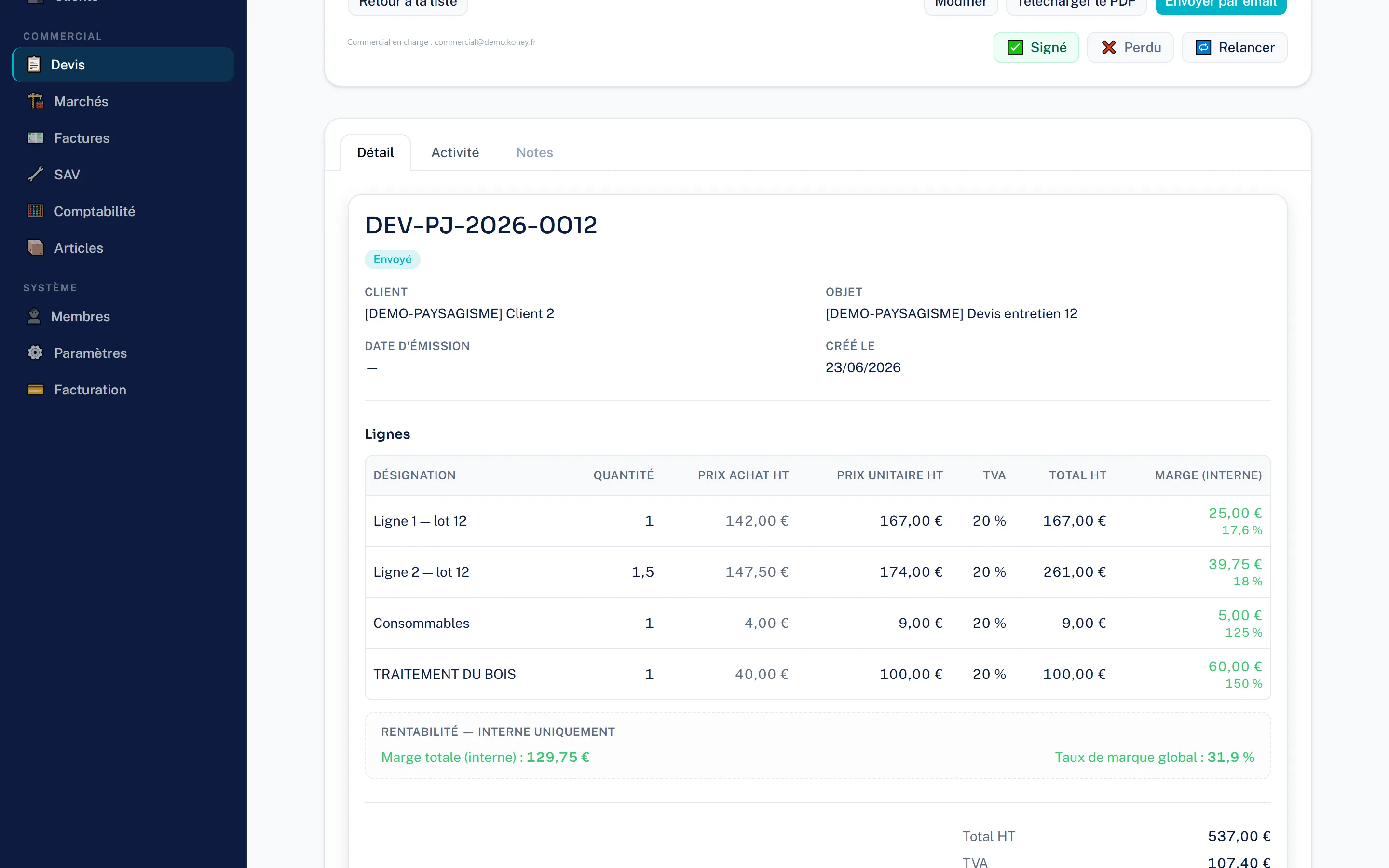
Task: Click the green checkmark icon on Signé
Action: point(1015,47)
